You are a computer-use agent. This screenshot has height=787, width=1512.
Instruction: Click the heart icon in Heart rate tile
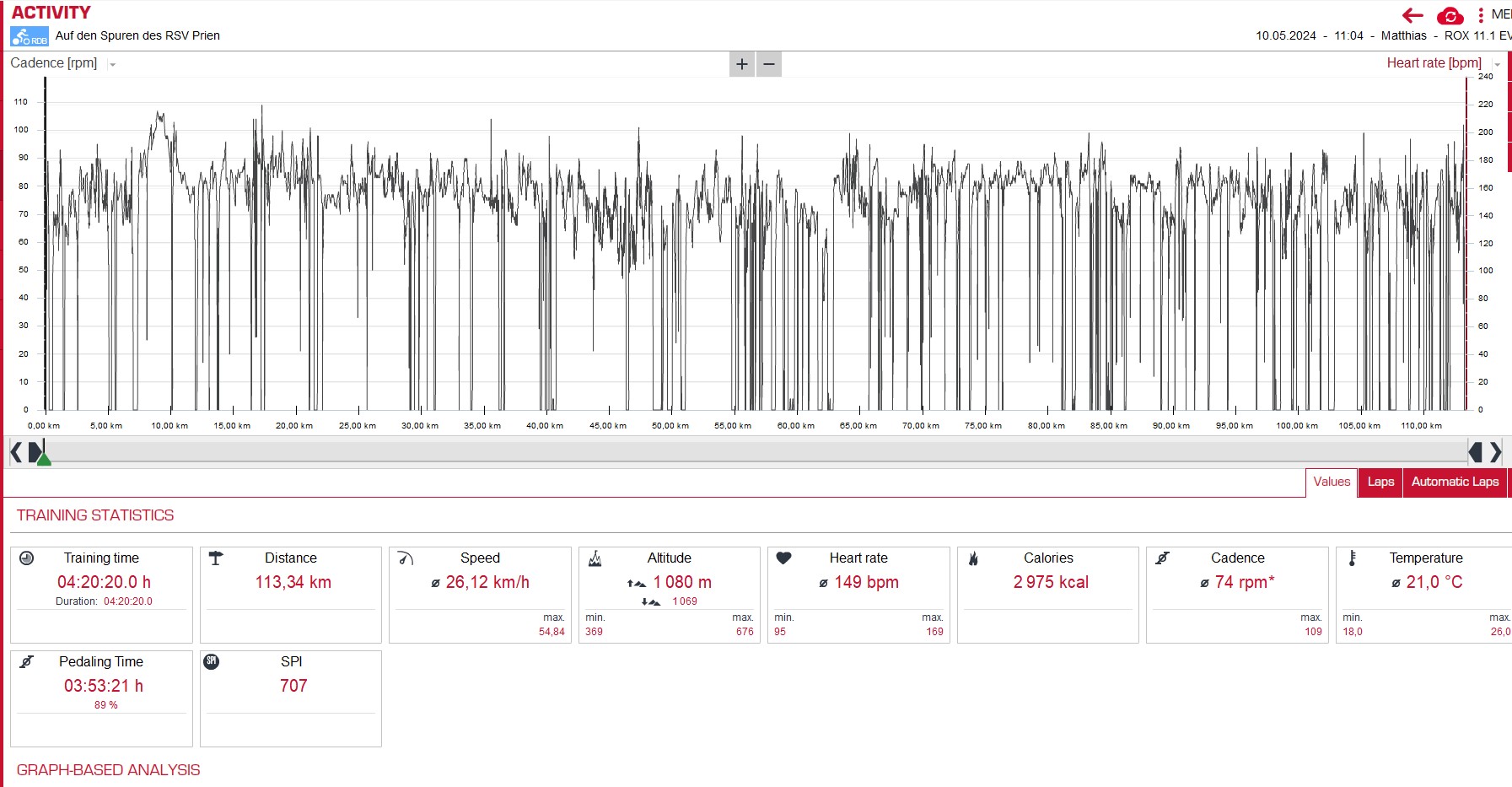783,558
